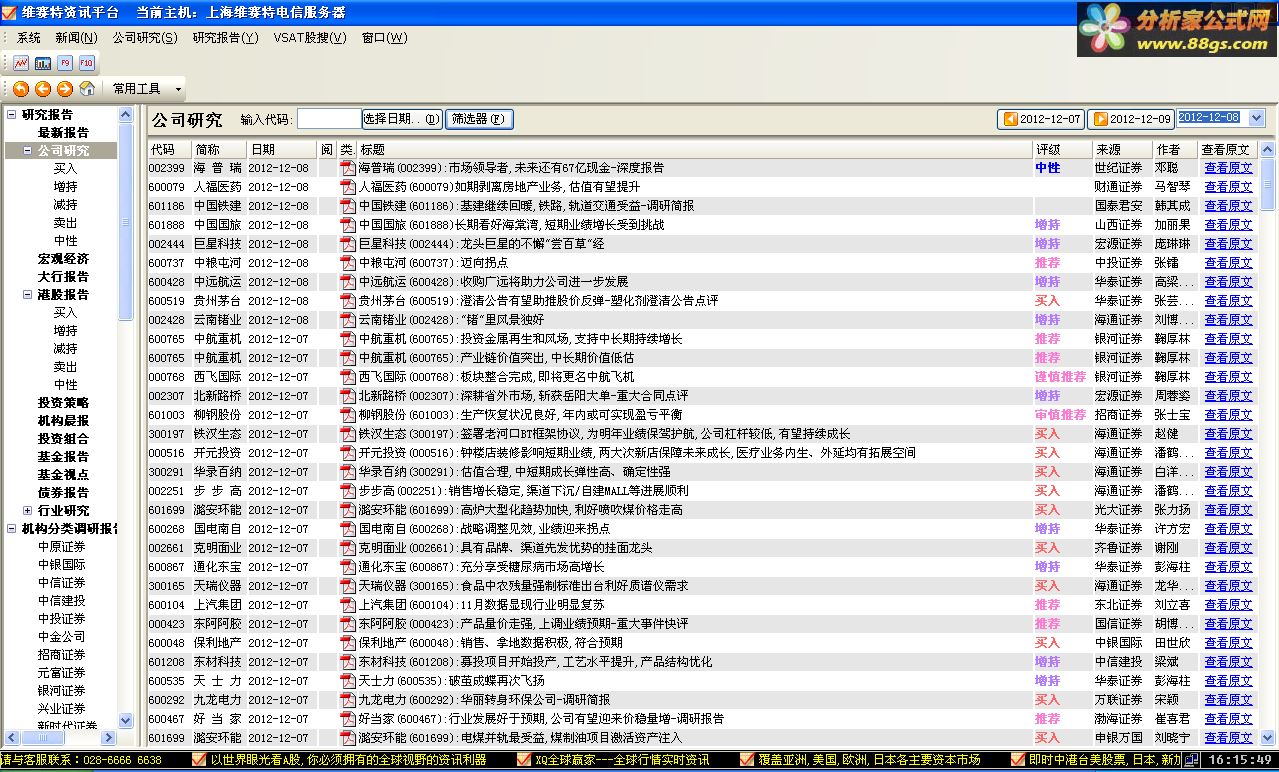Go forward with the orange right arrow
Screen dimensions: 1279x772
click(65, 89)
